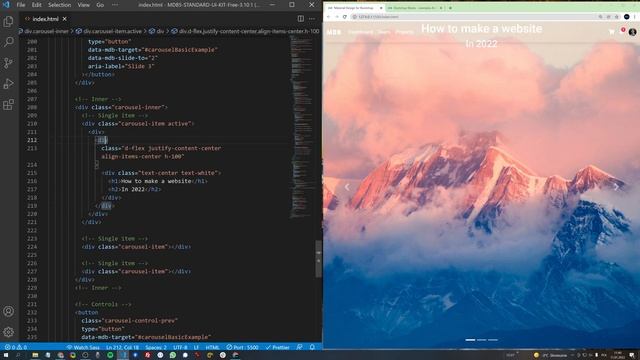640x360 pixels.
Task: Close the second browser tab
Action: pos(441,8)
